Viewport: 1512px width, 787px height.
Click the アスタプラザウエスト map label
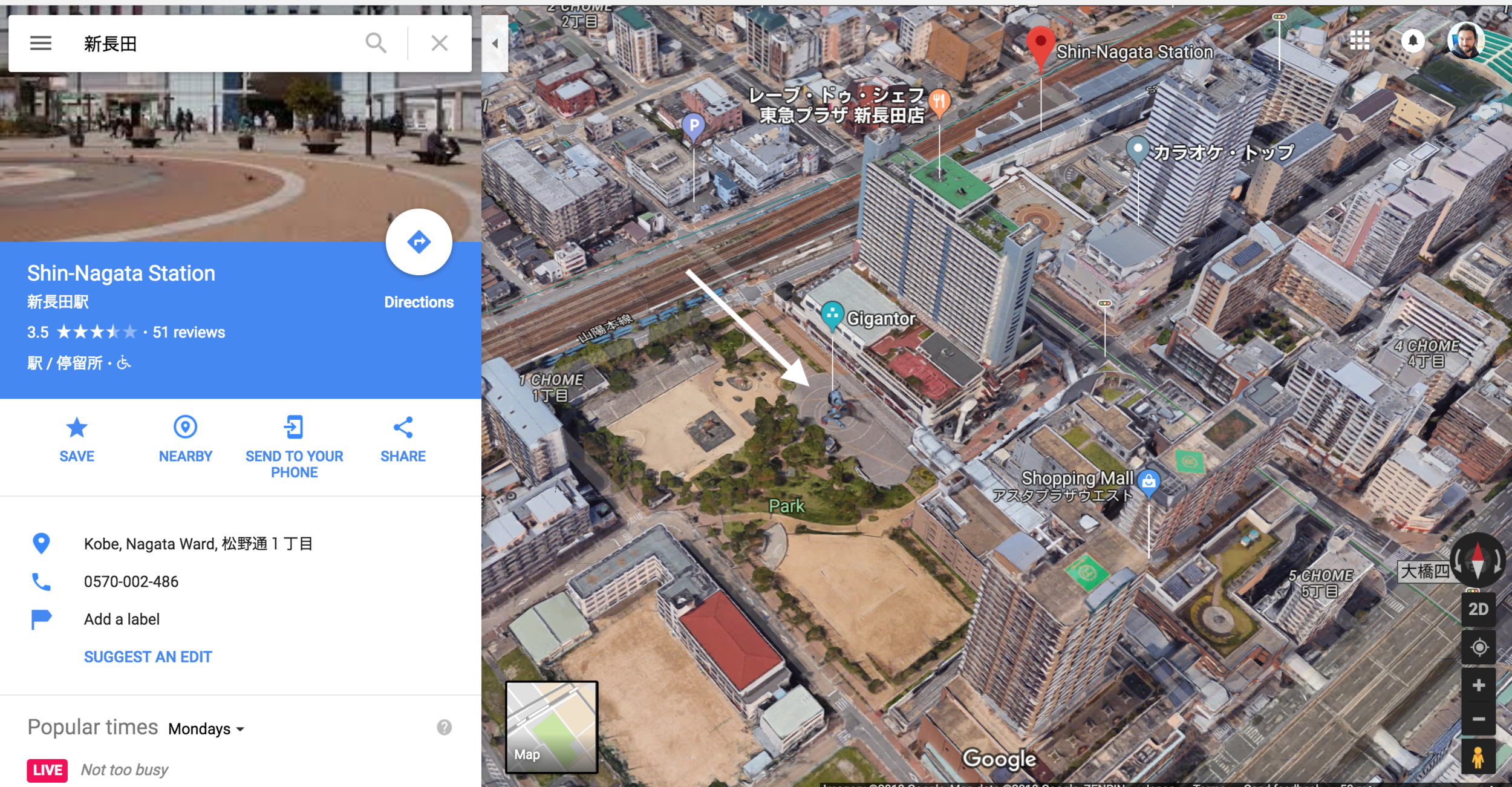tap(1063, 496)
